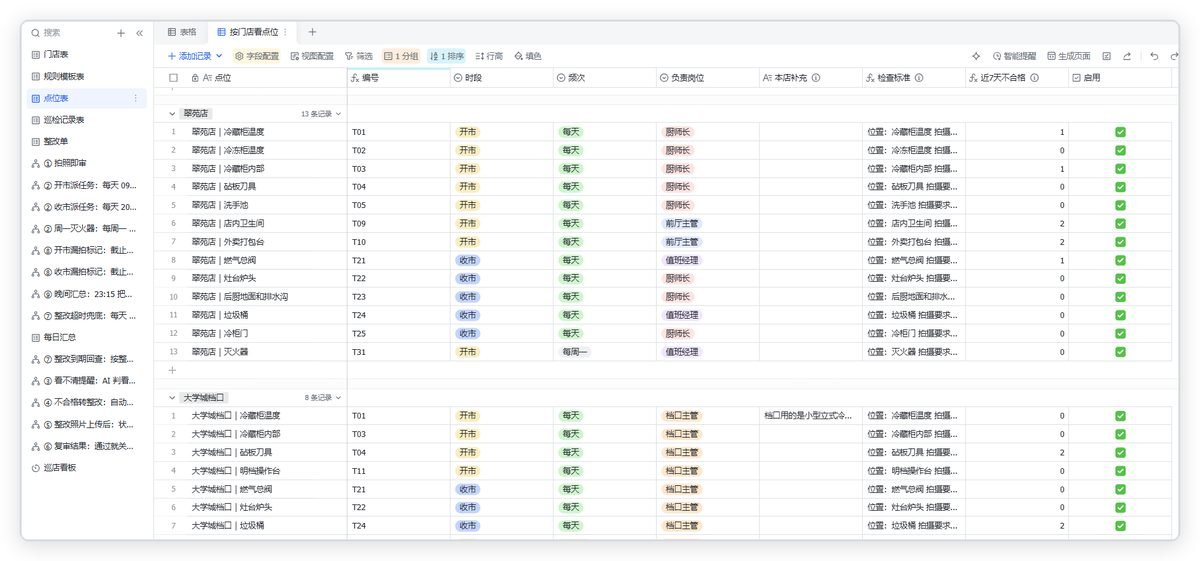Switch to the 表格 view tab
Image resolution: width=1200 pixels, height=561 pixels.
click(182, 32)
